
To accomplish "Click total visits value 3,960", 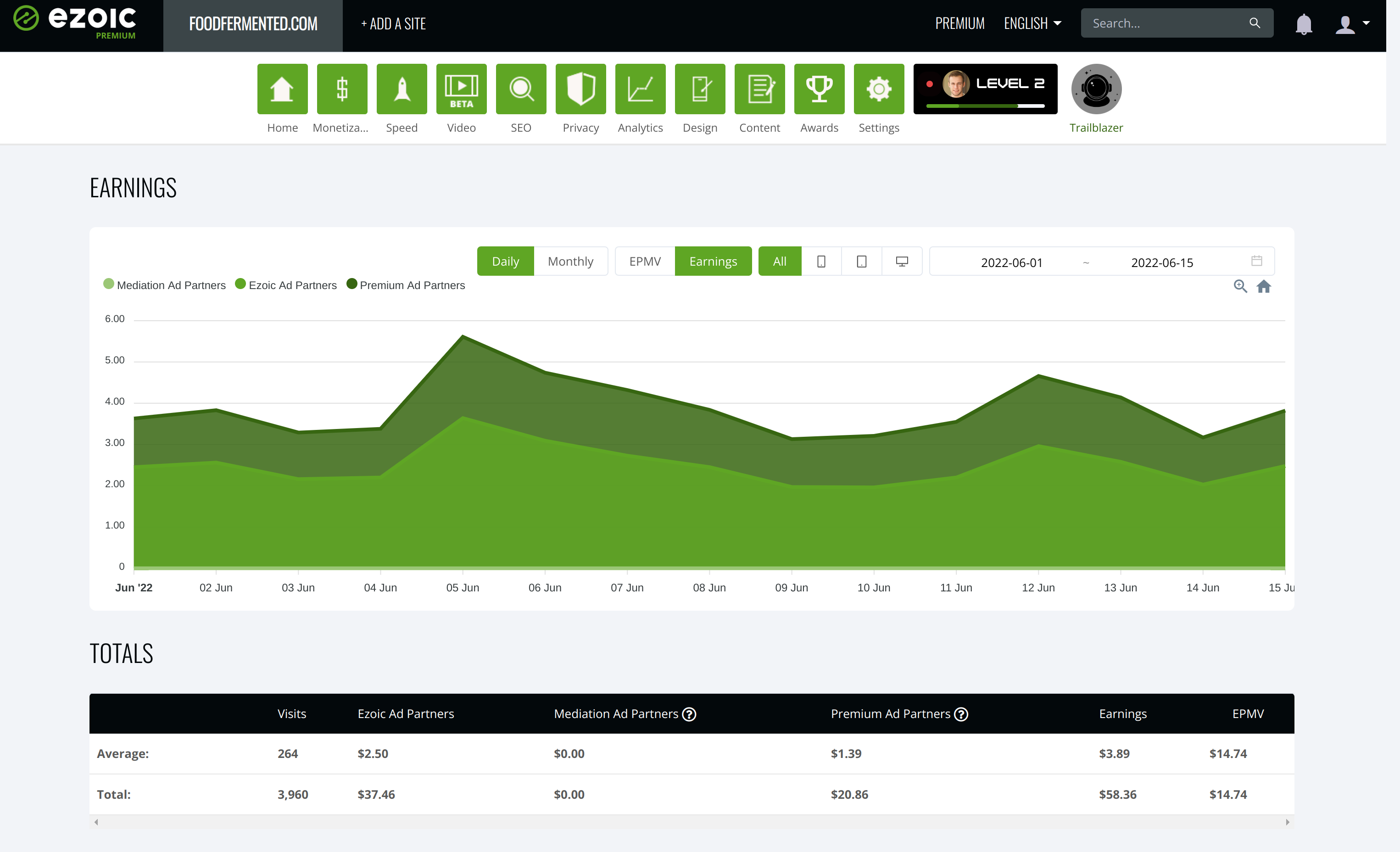I will [293, 794].
